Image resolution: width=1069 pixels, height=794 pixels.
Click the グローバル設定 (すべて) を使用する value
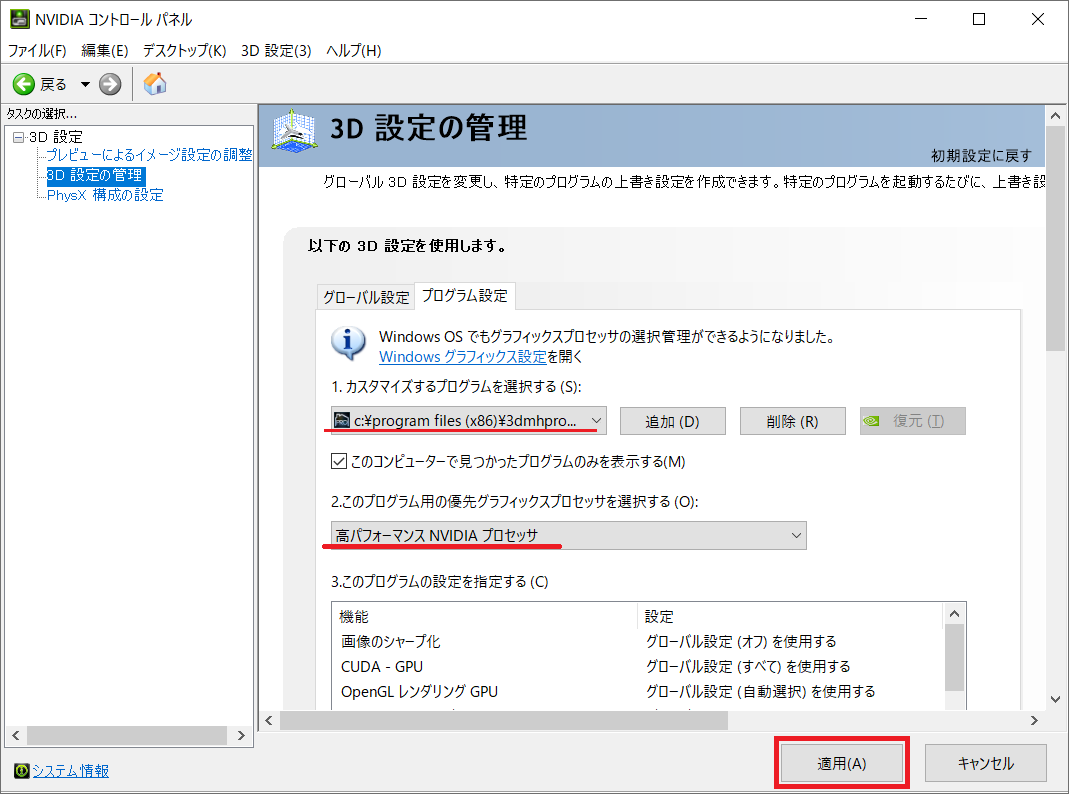(748, 667)
